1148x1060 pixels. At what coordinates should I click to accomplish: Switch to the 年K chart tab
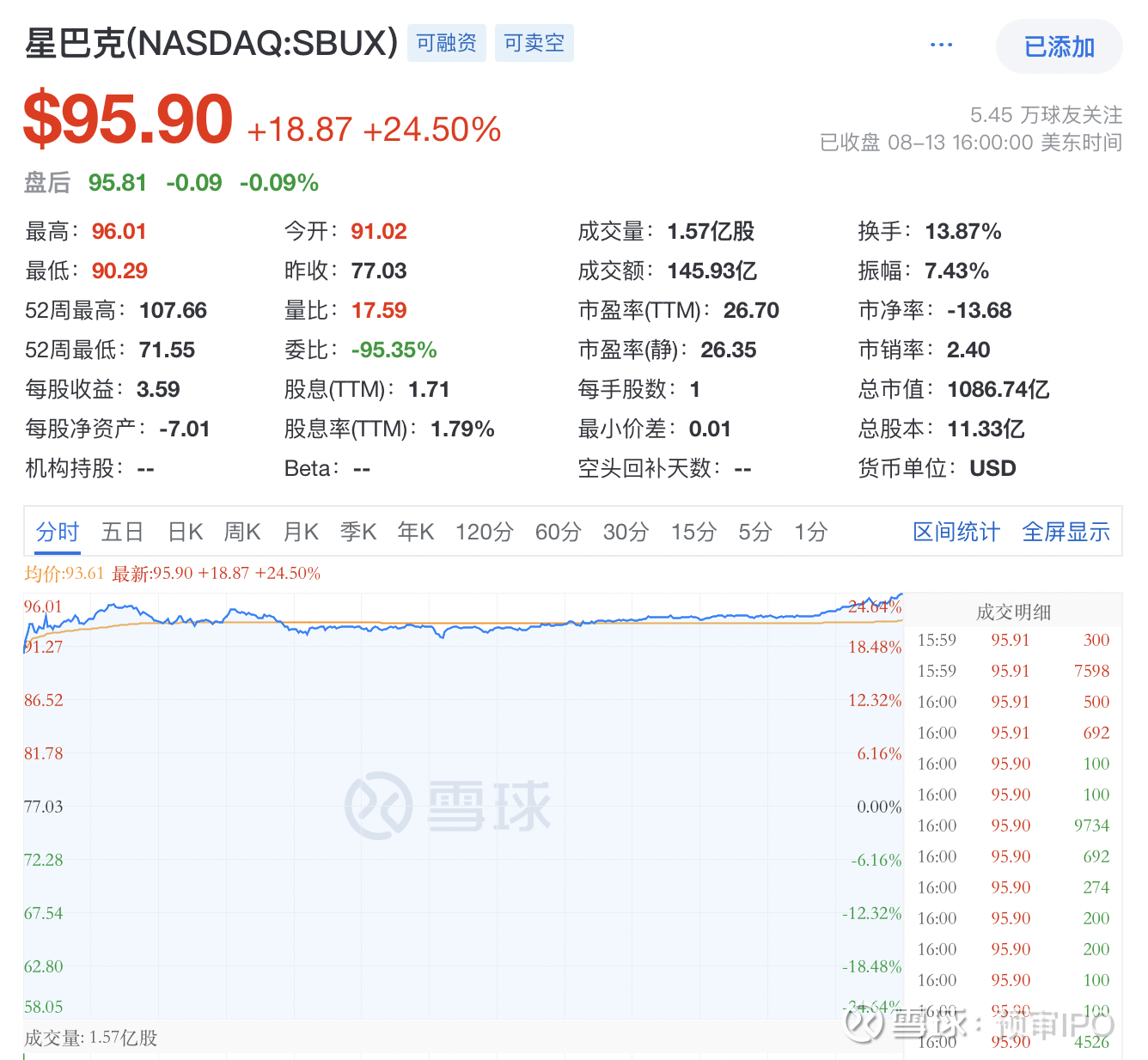tap(416, 533)
